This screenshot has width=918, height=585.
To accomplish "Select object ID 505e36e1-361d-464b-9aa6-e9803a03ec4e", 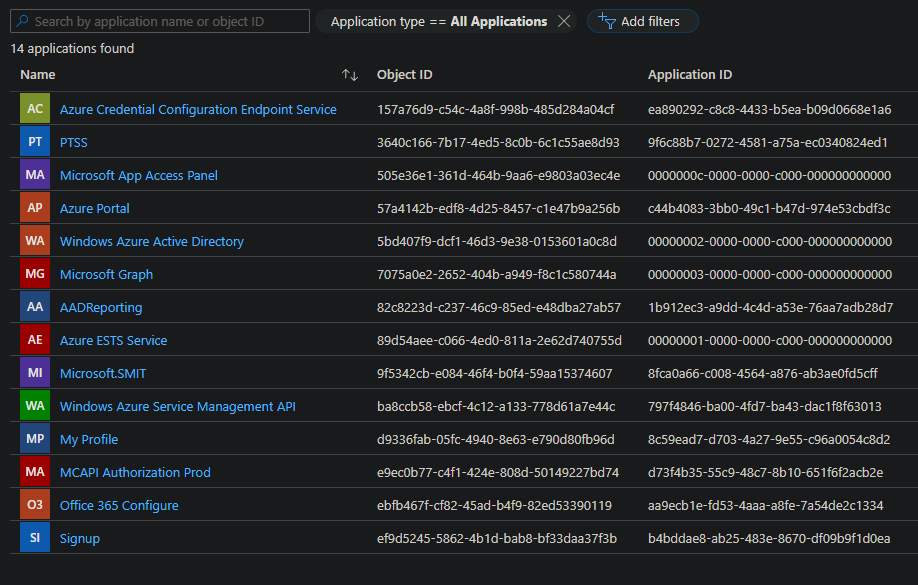I will tap(498, 175).
